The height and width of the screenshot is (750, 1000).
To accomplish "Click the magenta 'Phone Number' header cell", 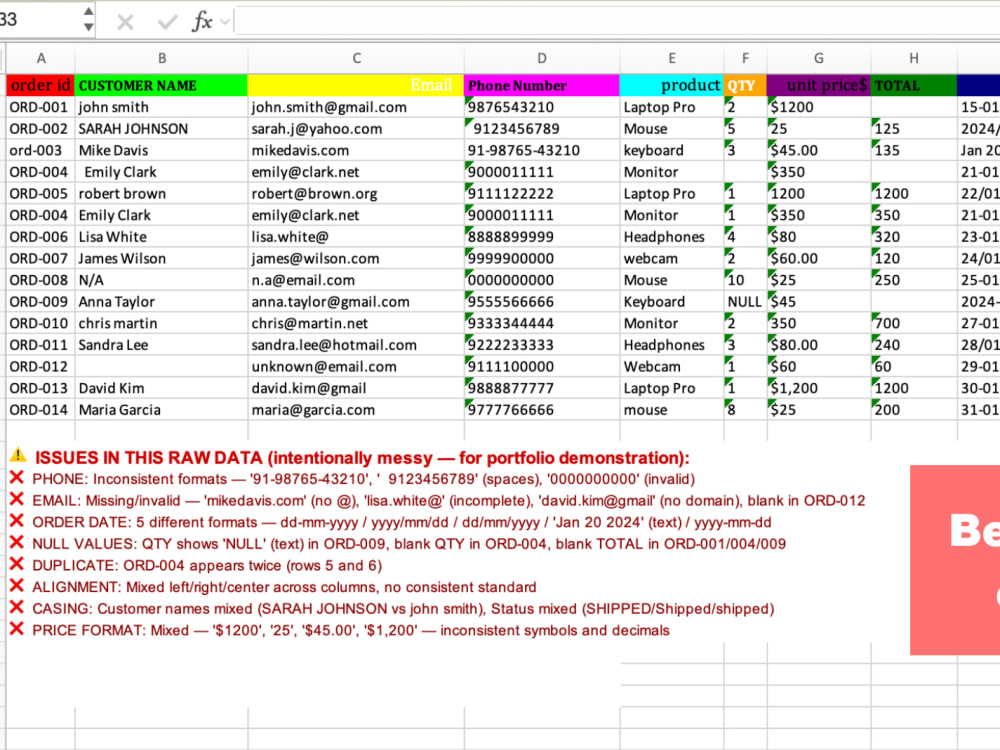I will coord(542,85).
